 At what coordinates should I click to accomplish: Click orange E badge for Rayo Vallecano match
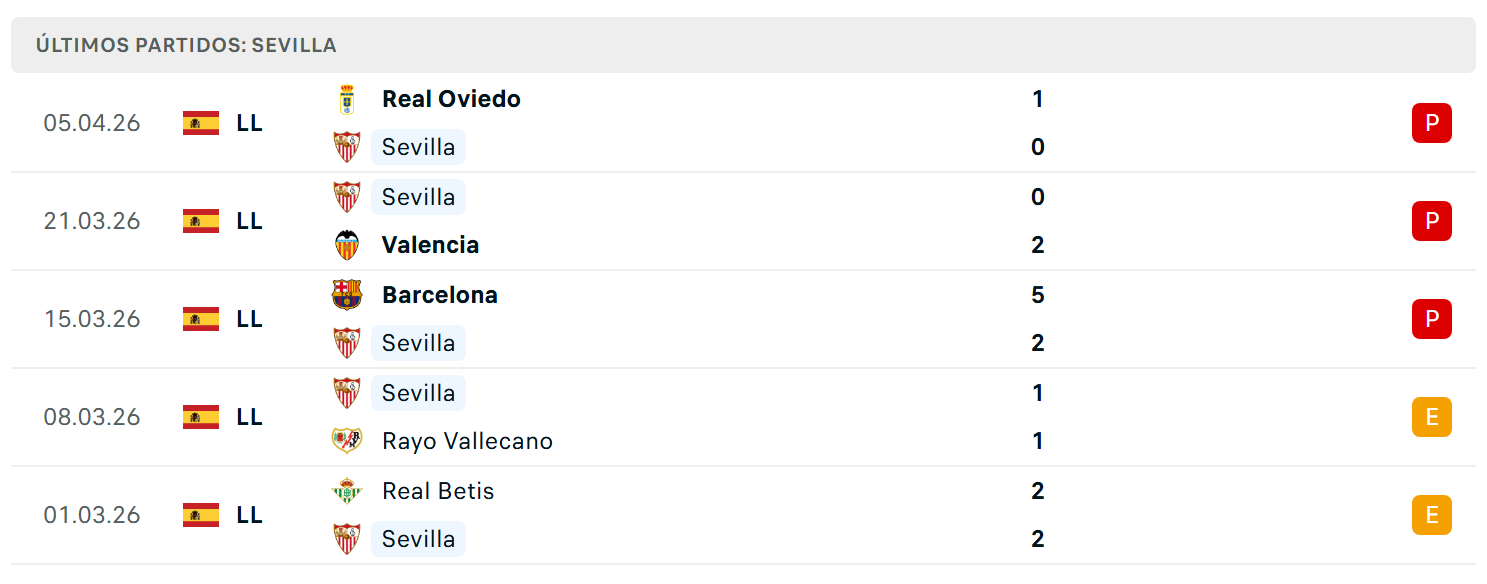point(1431,417)
